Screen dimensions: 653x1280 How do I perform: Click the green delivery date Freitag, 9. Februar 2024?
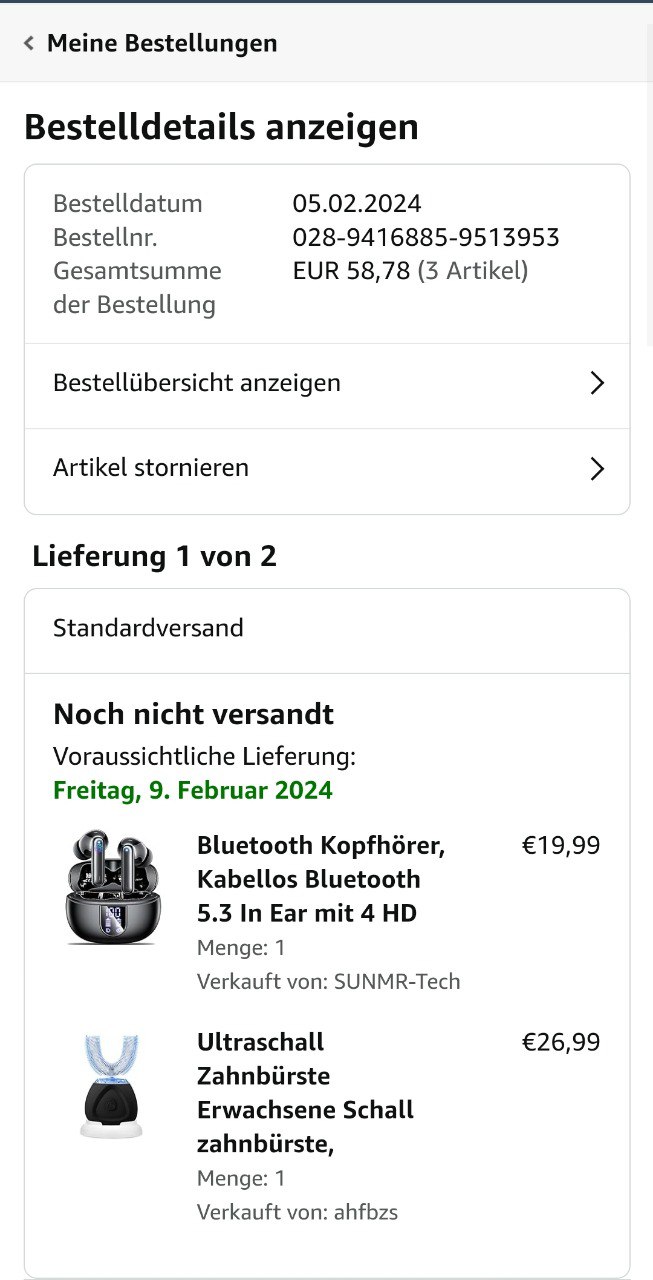pos(193,790)
